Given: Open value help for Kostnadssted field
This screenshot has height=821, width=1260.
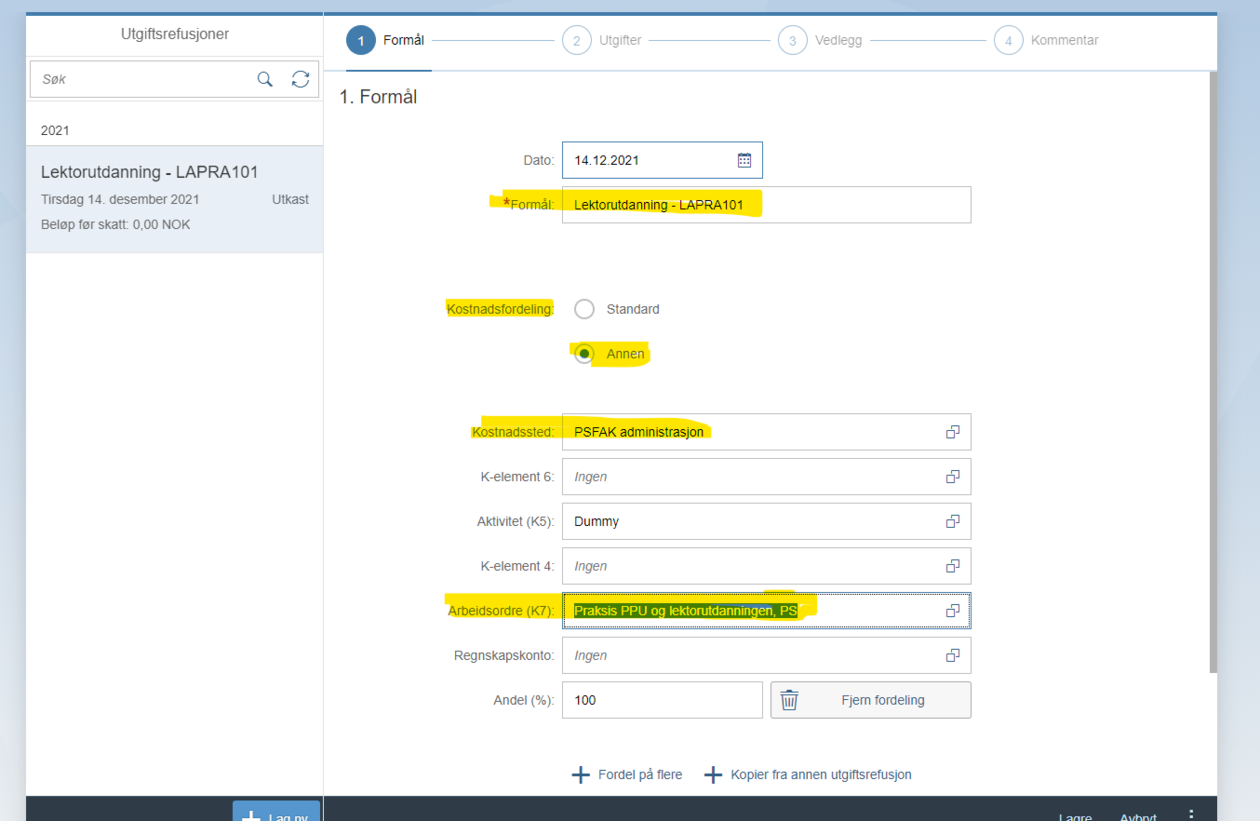Looking at the screenshot, I should pyautogui.click(x=952, y=432).
